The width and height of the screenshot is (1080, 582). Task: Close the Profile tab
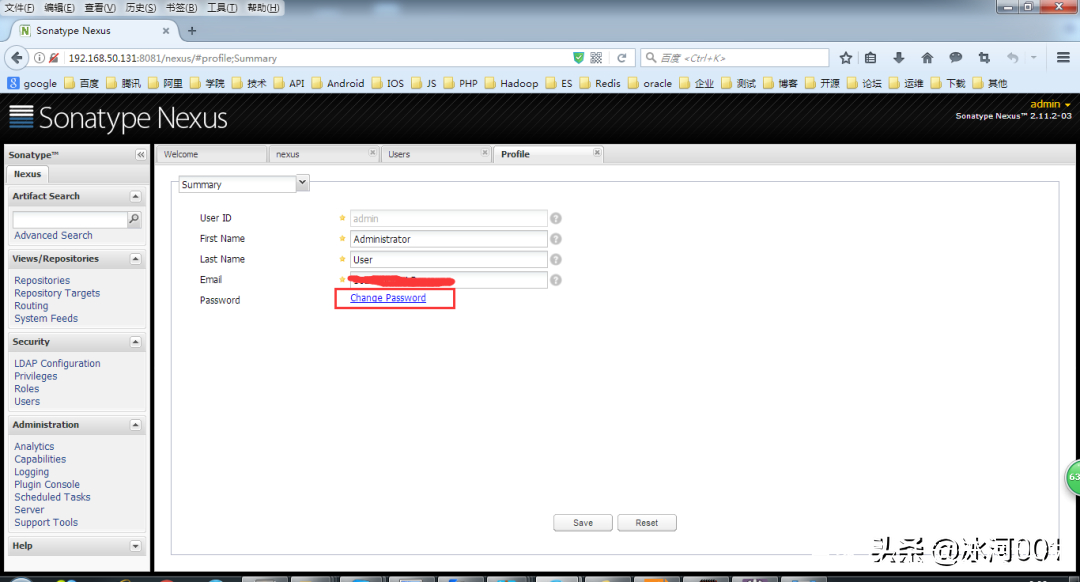[x=597, y=152]
